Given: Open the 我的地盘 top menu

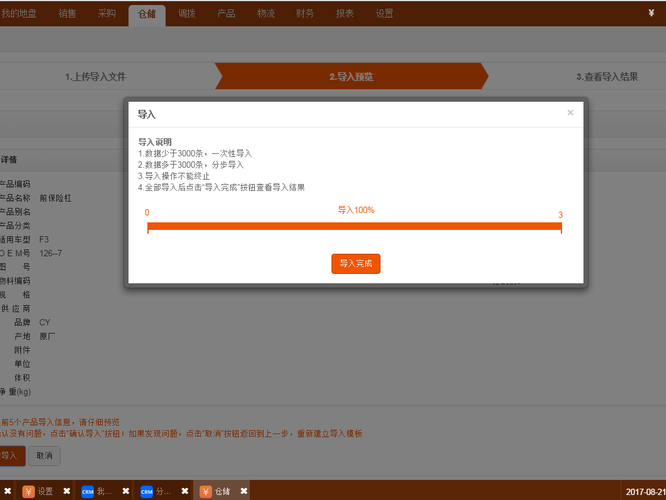Looking at the screenshot, I should point(18,14).
